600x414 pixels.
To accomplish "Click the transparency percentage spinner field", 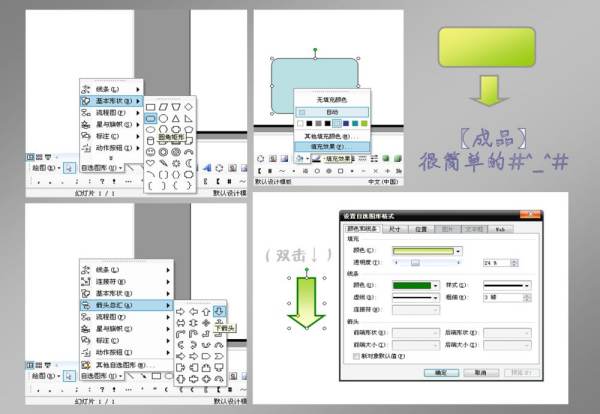I will pyautogui.click(x=501, y=263).
